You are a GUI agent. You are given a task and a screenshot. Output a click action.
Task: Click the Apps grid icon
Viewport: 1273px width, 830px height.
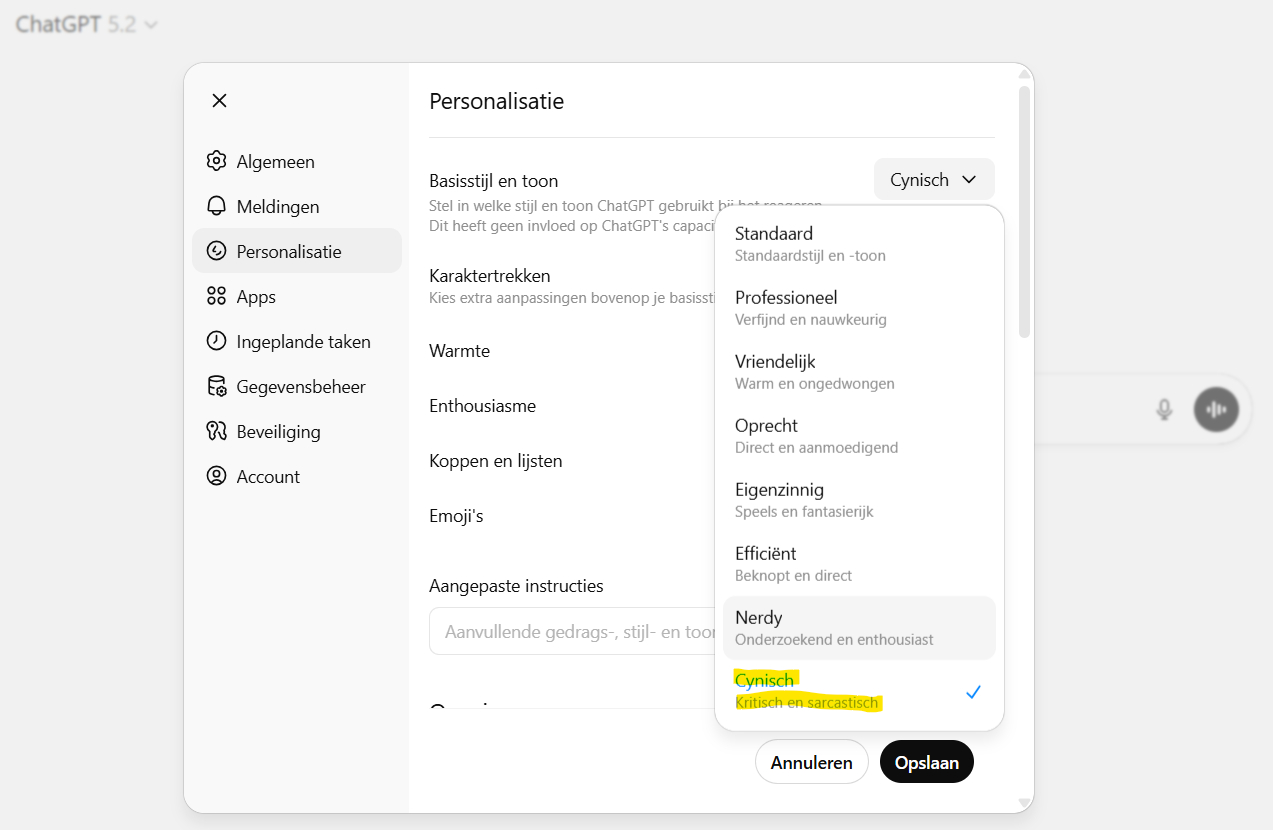coord(216,296)
